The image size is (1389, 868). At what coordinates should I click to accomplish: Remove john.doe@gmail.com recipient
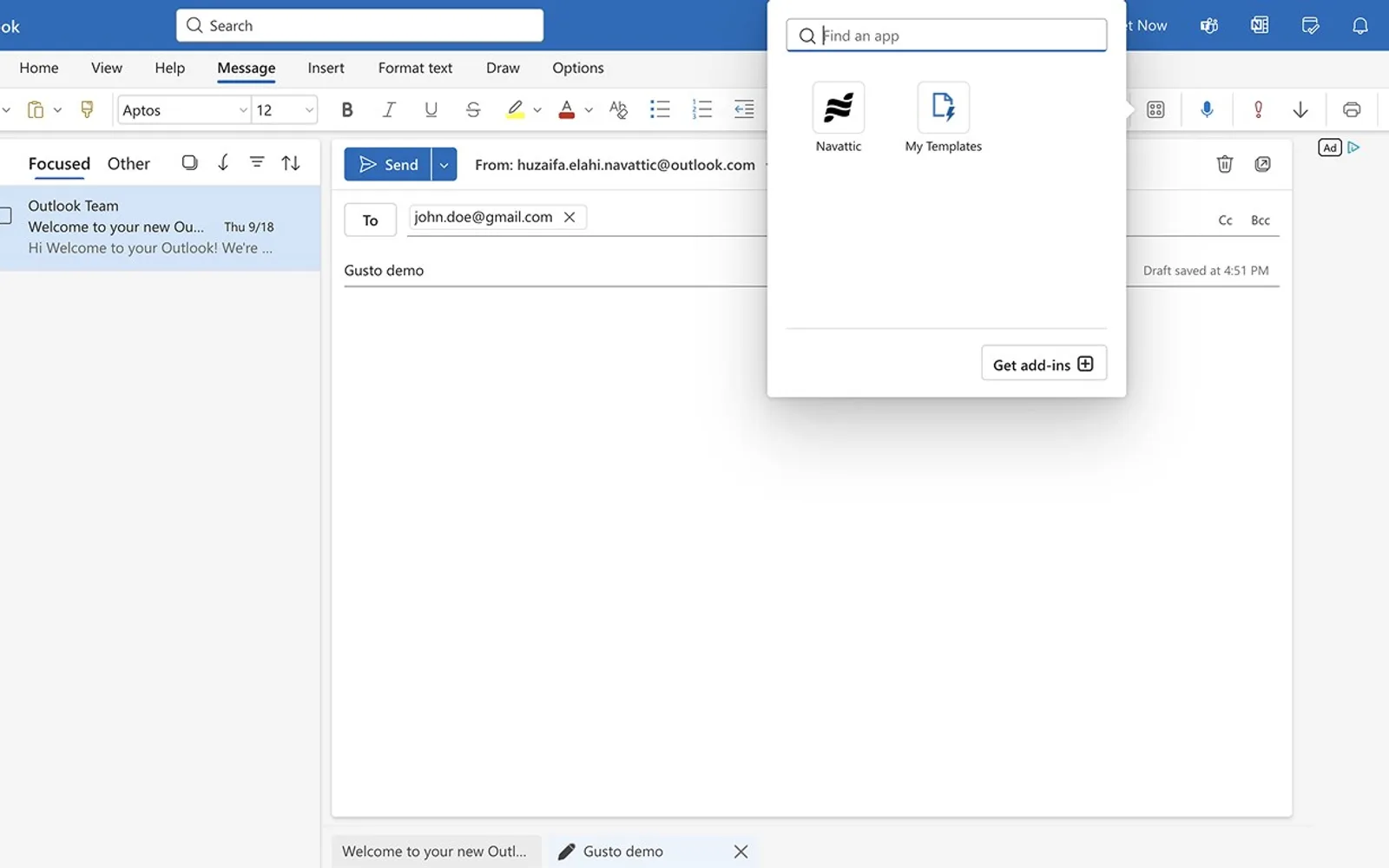click(569, 217)
